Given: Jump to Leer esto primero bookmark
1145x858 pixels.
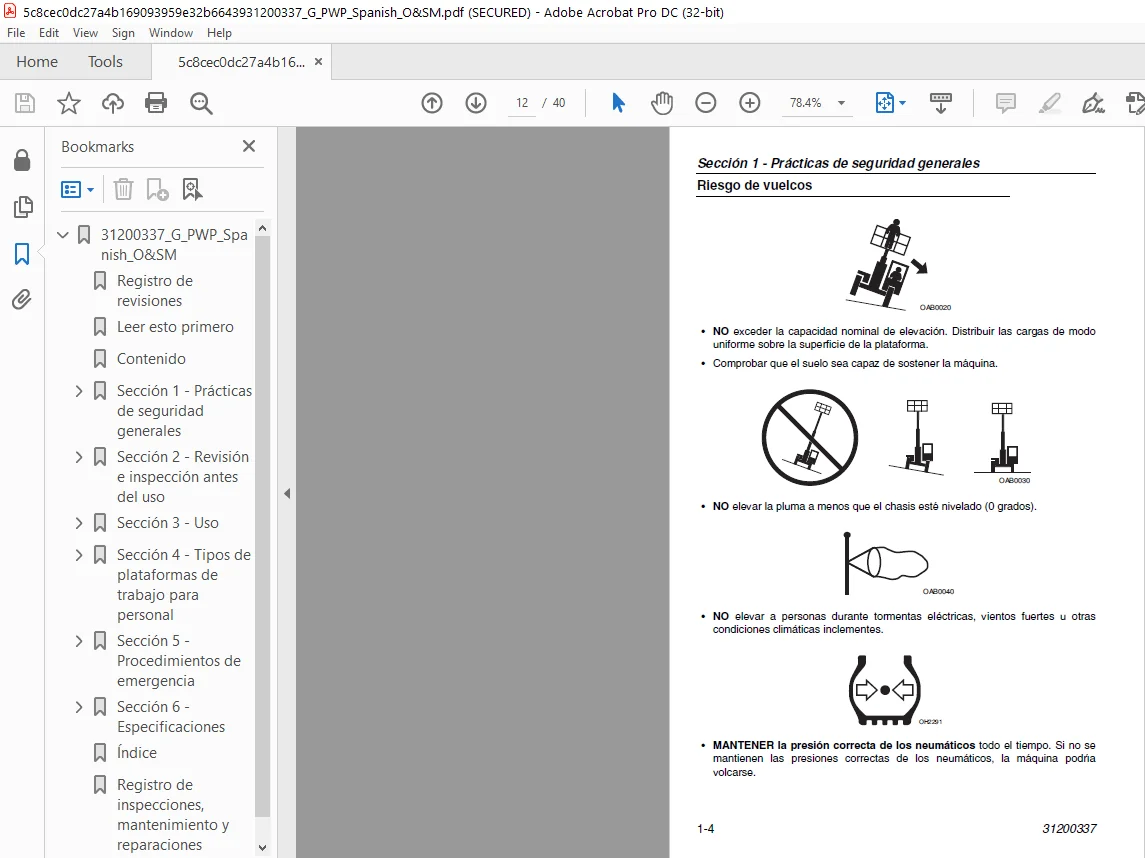Looking at the screenshot, I should [x=175, y=327].
